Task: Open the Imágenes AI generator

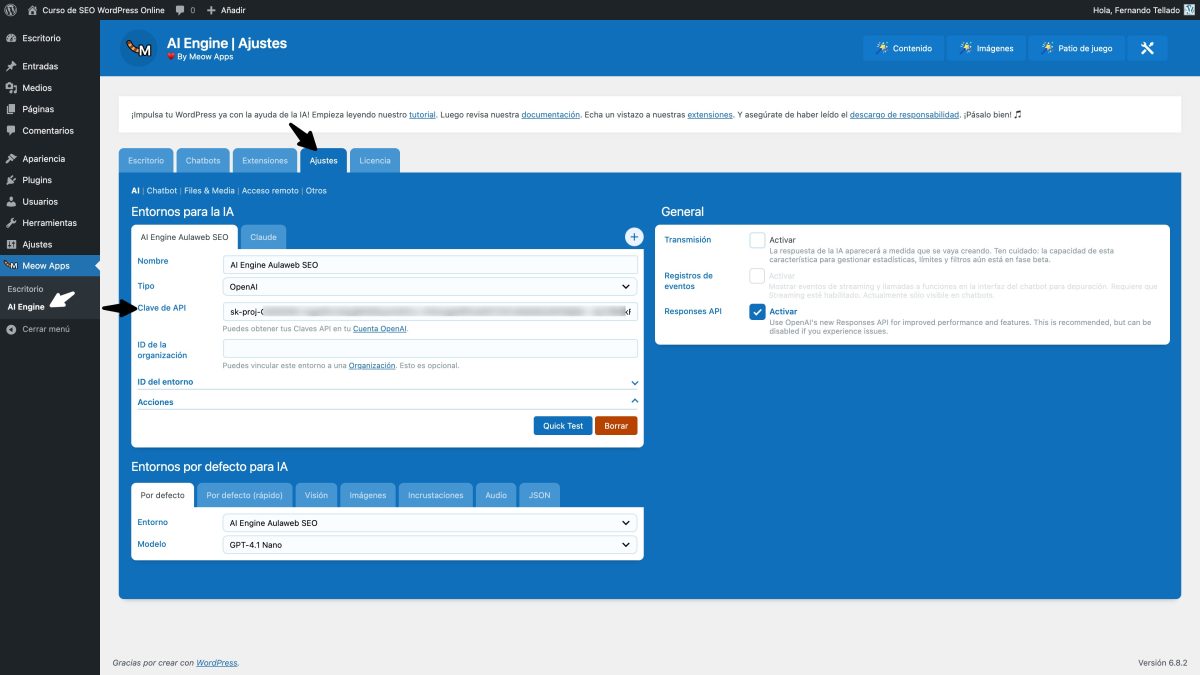Action: pos(989,47)
